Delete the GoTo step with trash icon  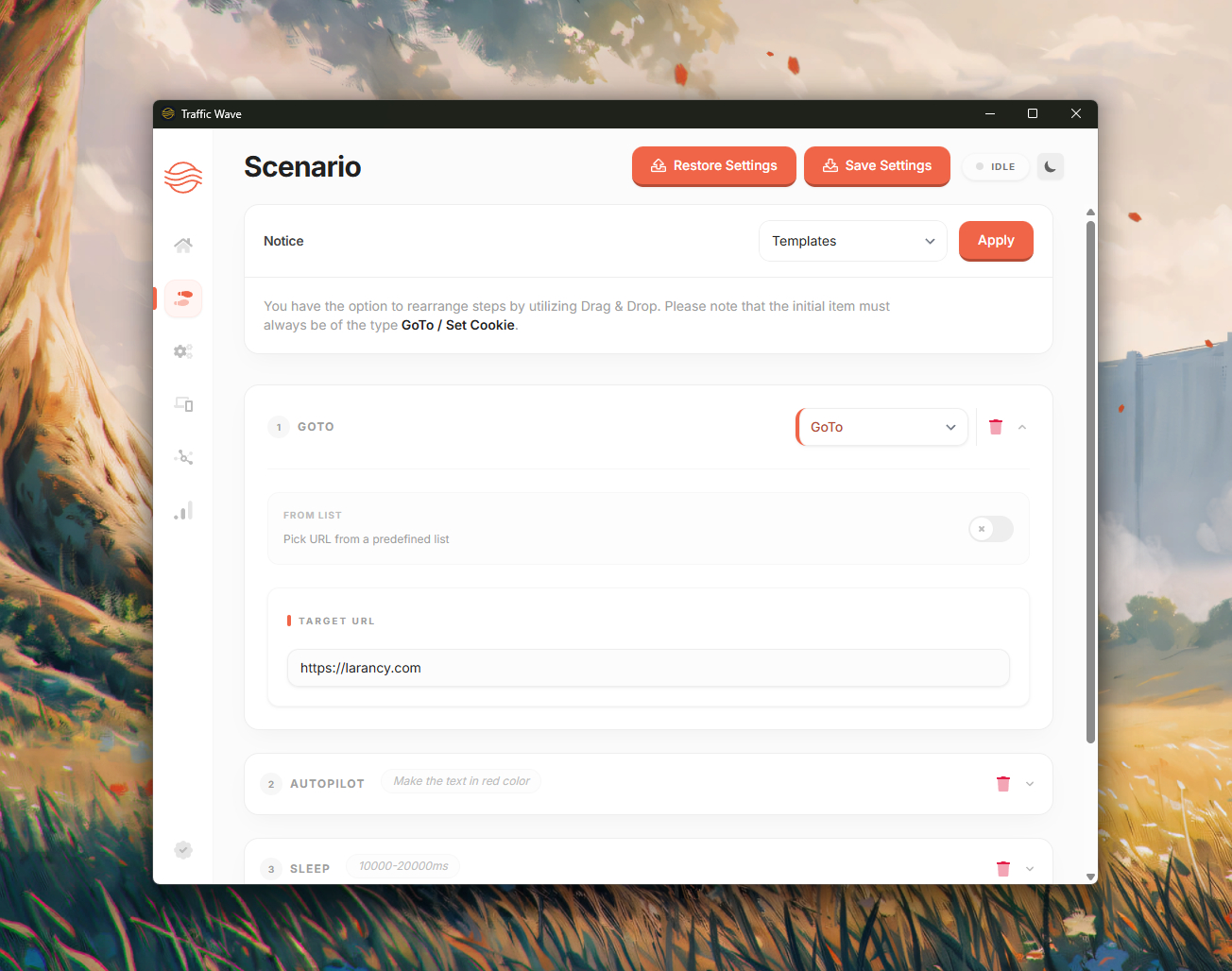point(996,427)
